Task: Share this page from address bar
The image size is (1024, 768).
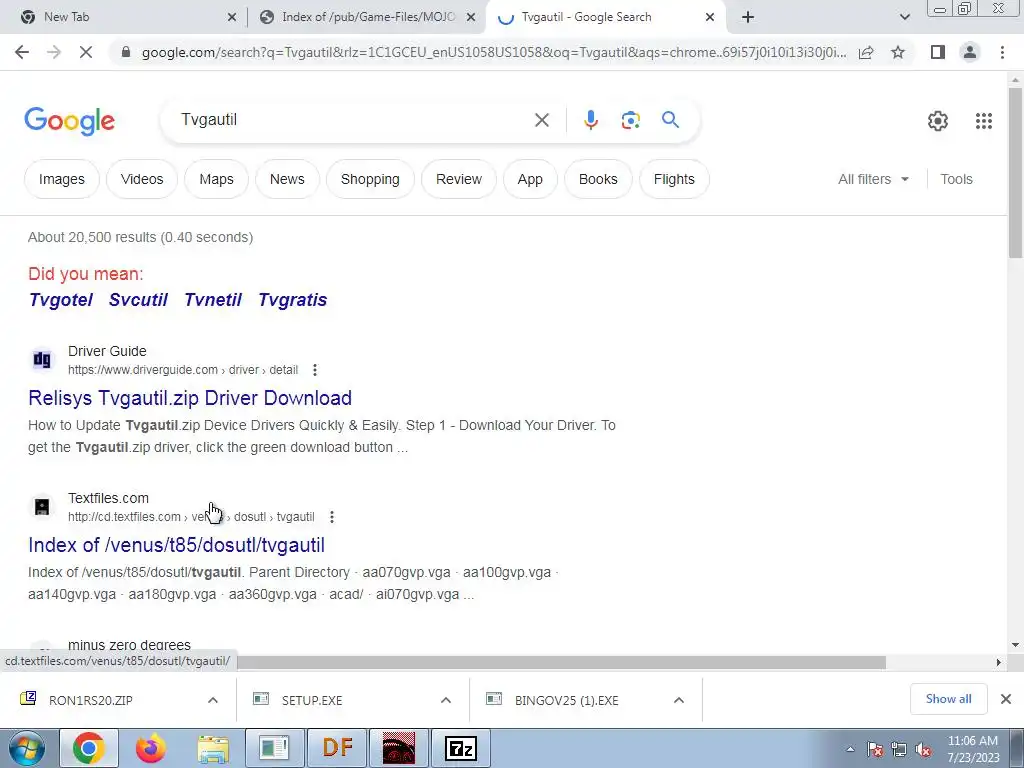Action: tap(866, 52)
